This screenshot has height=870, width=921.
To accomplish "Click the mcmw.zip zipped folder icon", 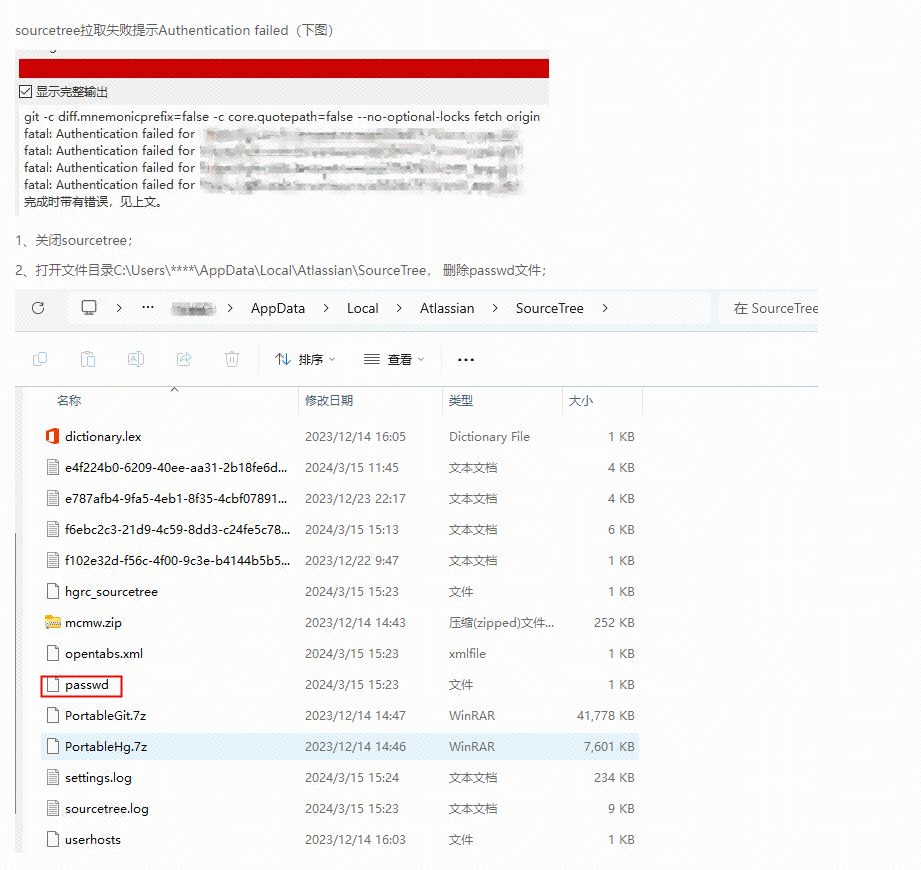I will click(53, 622).
